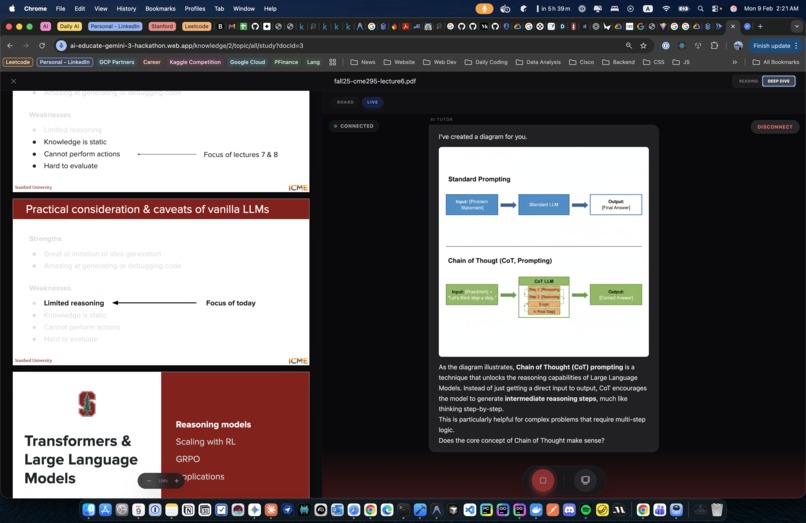The width and height of the screenshot is (806, 523).
Task: Click the Wi-Fi status icon in the menu bar
Action: coord(666,9)
